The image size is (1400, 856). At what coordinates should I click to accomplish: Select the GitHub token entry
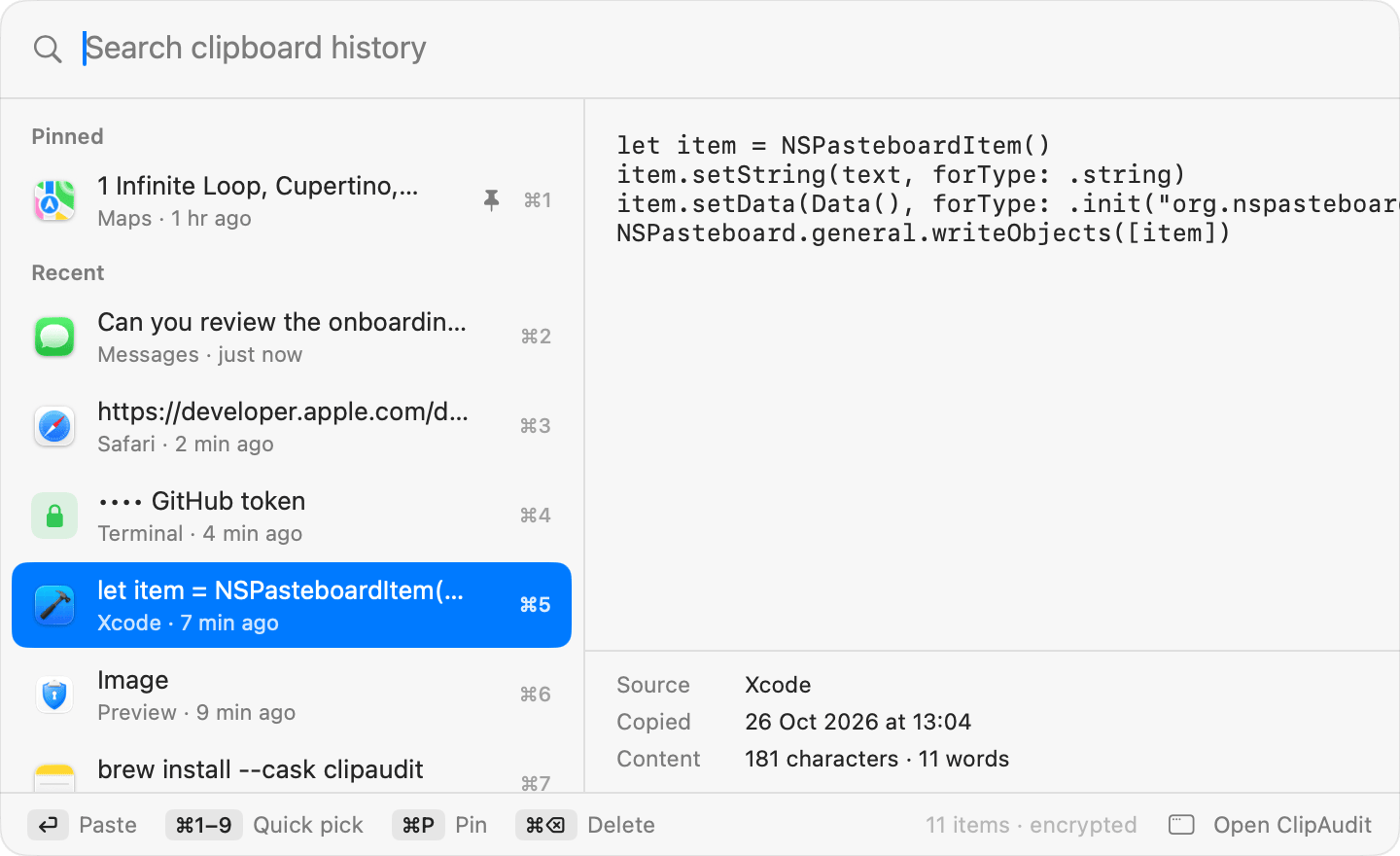pos(292,516)
